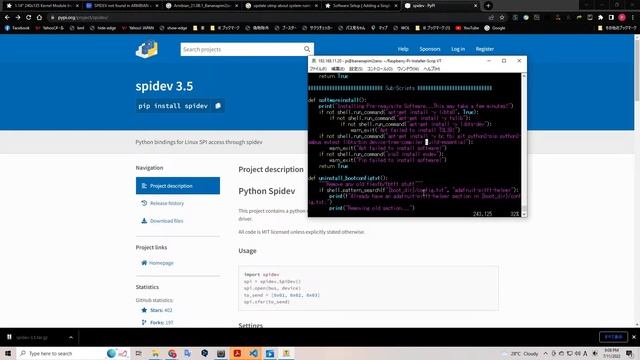Viewport: 640px width, 360px height.
Task: Click the Register link
Action: tap(484, 49)
